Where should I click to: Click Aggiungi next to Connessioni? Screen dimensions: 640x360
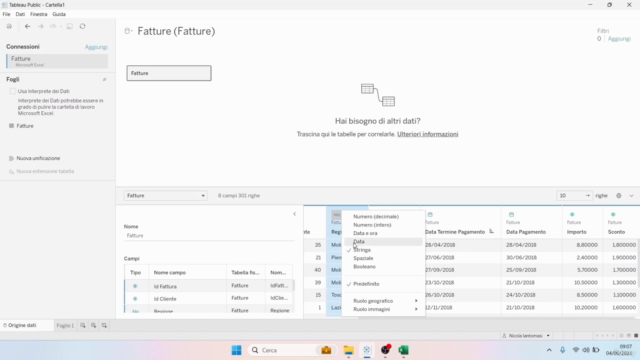[x=96, y=47]
